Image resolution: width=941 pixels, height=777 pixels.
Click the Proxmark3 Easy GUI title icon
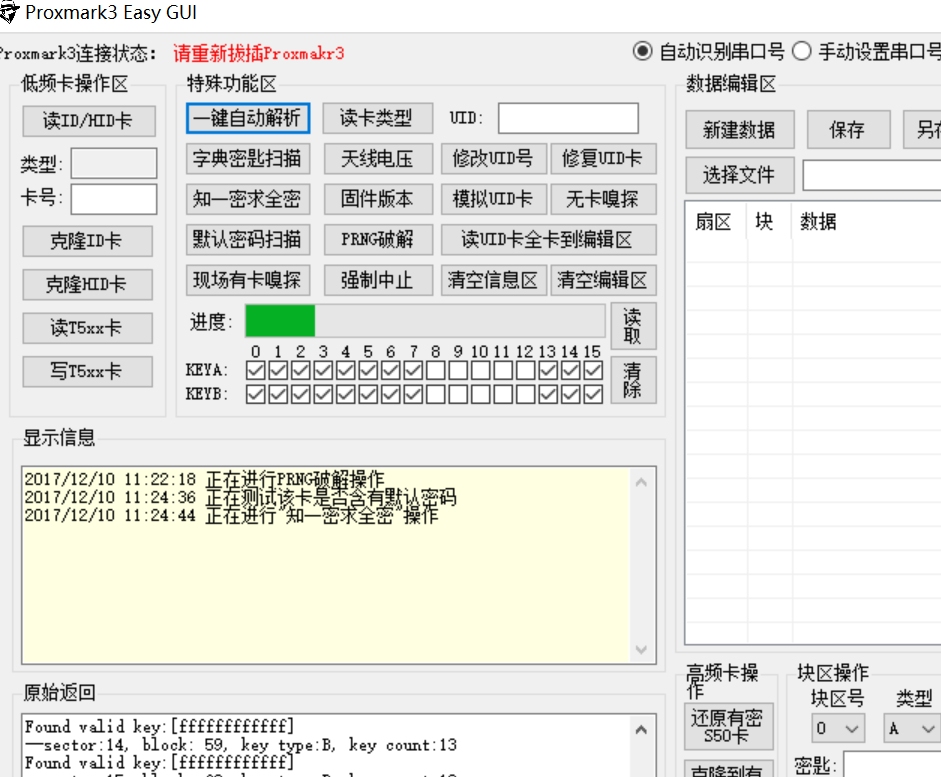click(x=8, y=13)
